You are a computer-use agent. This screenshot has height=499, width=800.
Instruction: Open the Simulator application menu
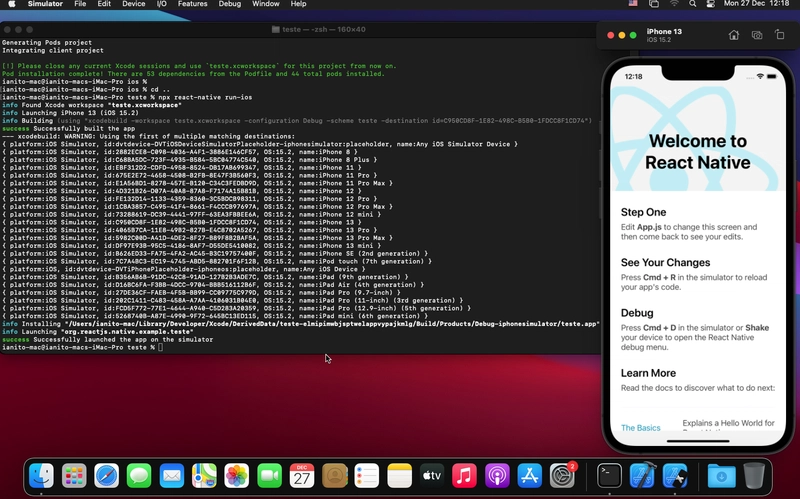(45, 4)
